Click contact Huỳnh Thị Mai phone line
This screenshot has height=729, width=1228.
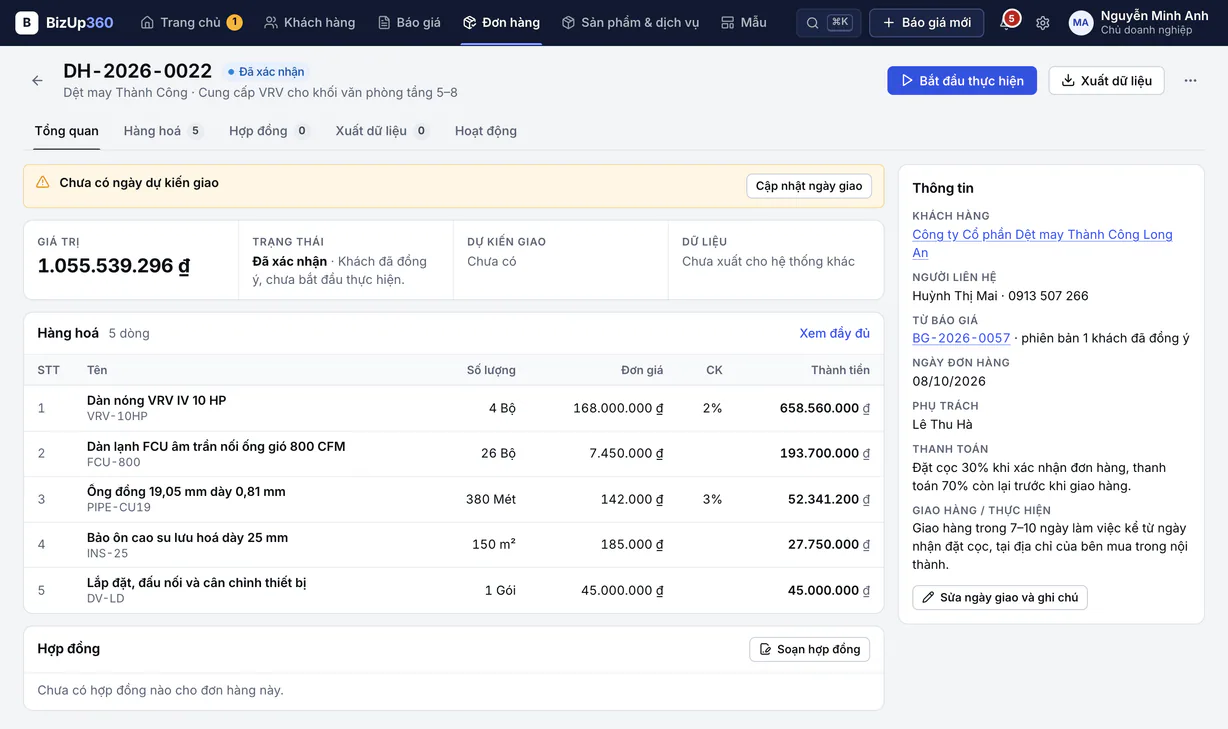click(x=1000, y=296)
